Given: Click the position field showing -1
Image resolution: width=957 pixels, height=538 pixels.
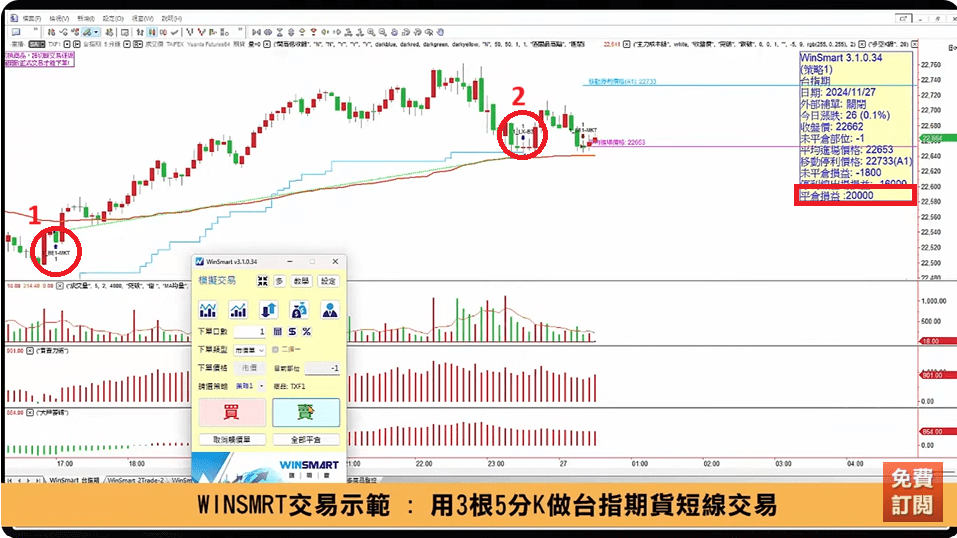Looking at the screenshot, I should point(322,368).
